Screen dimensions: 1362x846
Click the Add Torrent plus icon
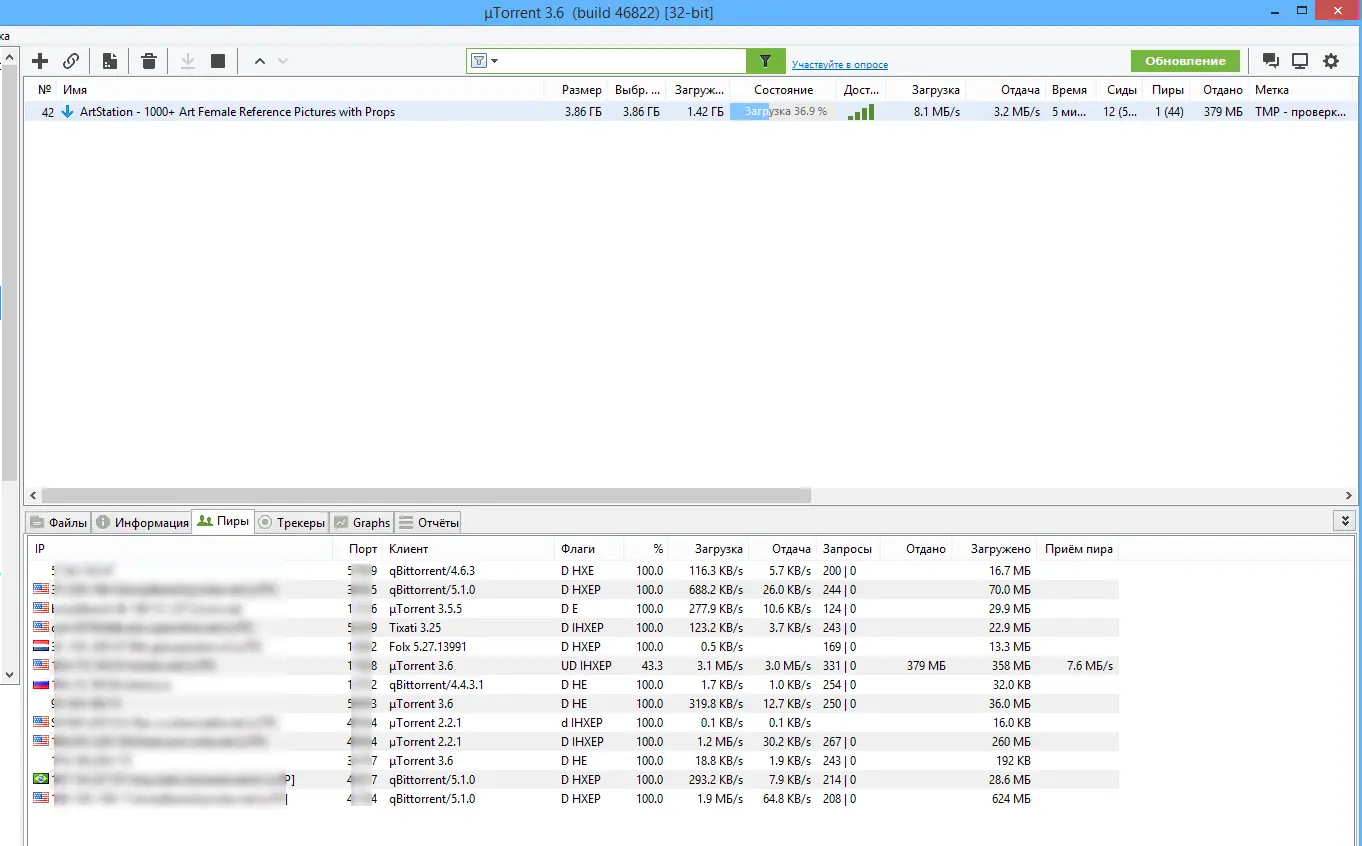click(x=40, y=61)
